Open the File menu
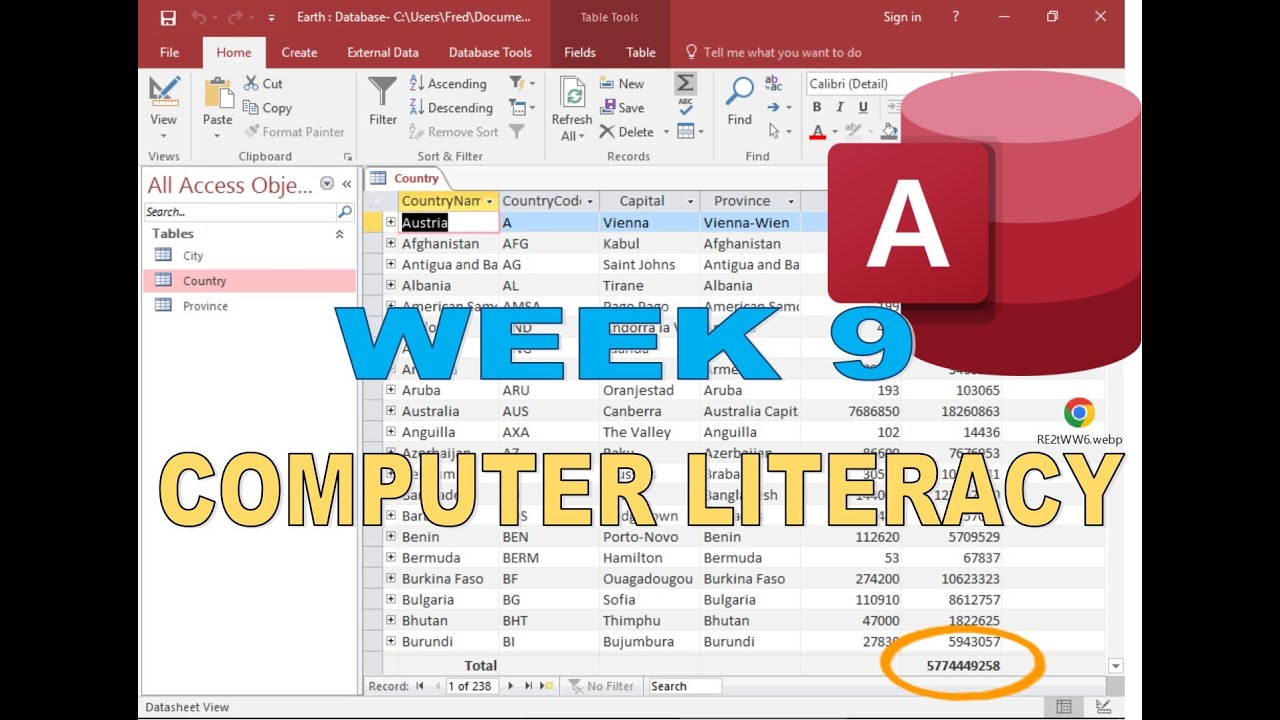This screenshot has height=720, width=1280. (170, 52)
